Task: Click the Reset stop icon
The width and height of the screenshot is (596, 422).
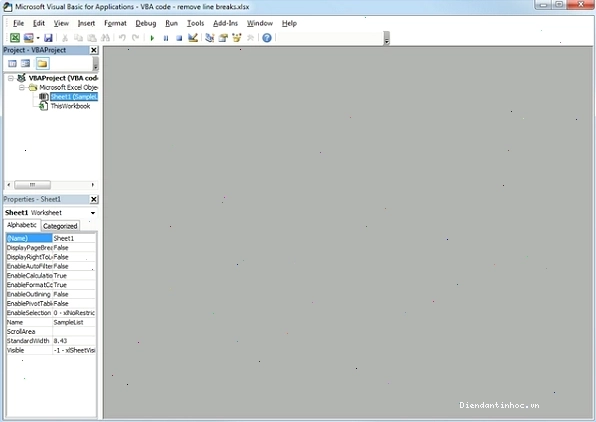Action: 179,38
